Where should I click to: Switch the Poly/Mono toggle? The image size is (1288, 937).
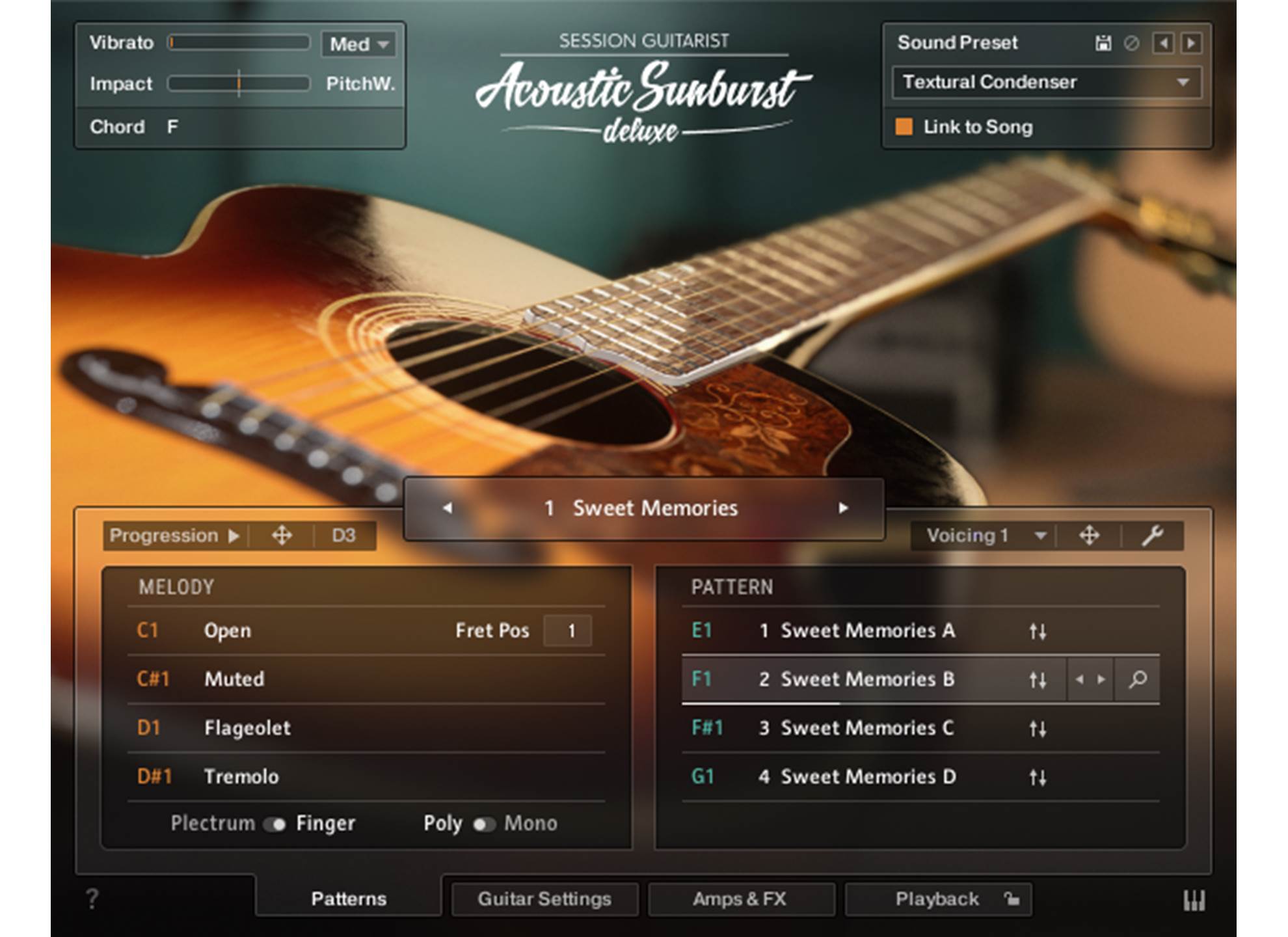pos(483,824)
